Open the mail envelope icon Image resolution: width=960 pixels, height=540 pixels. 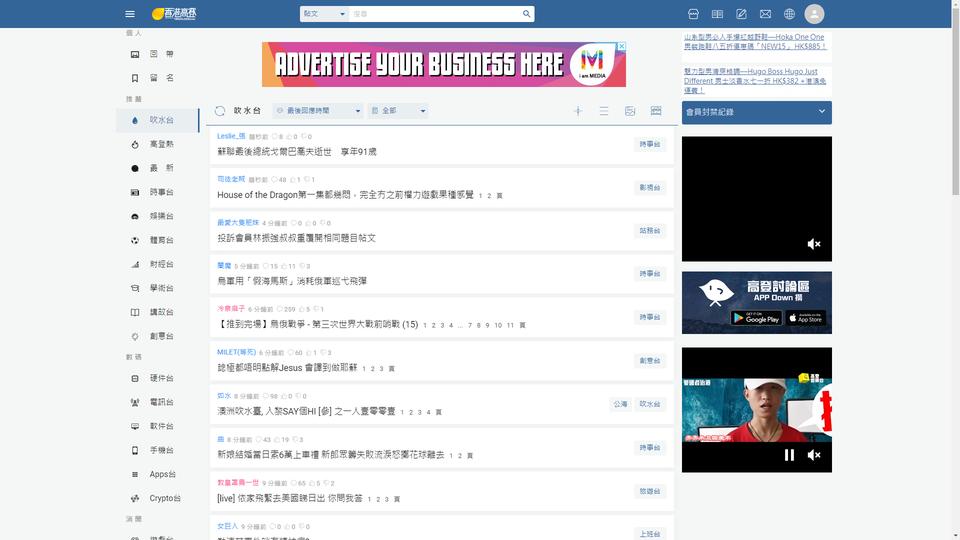765,13
